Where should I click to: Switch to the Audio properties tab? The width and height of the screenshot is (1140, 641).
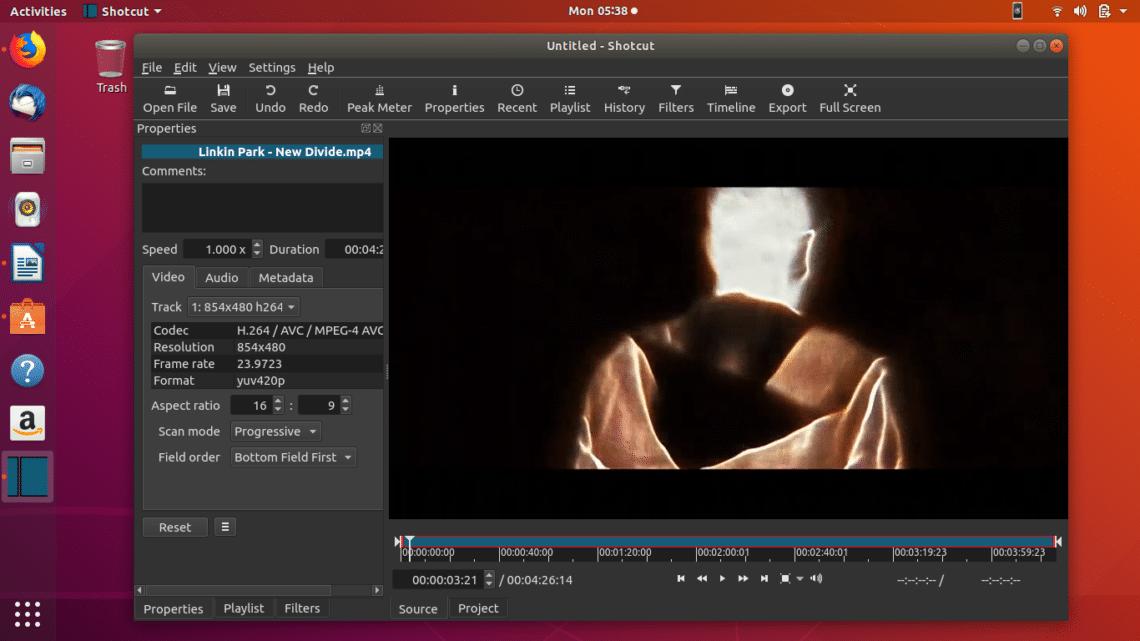(221, 278)
